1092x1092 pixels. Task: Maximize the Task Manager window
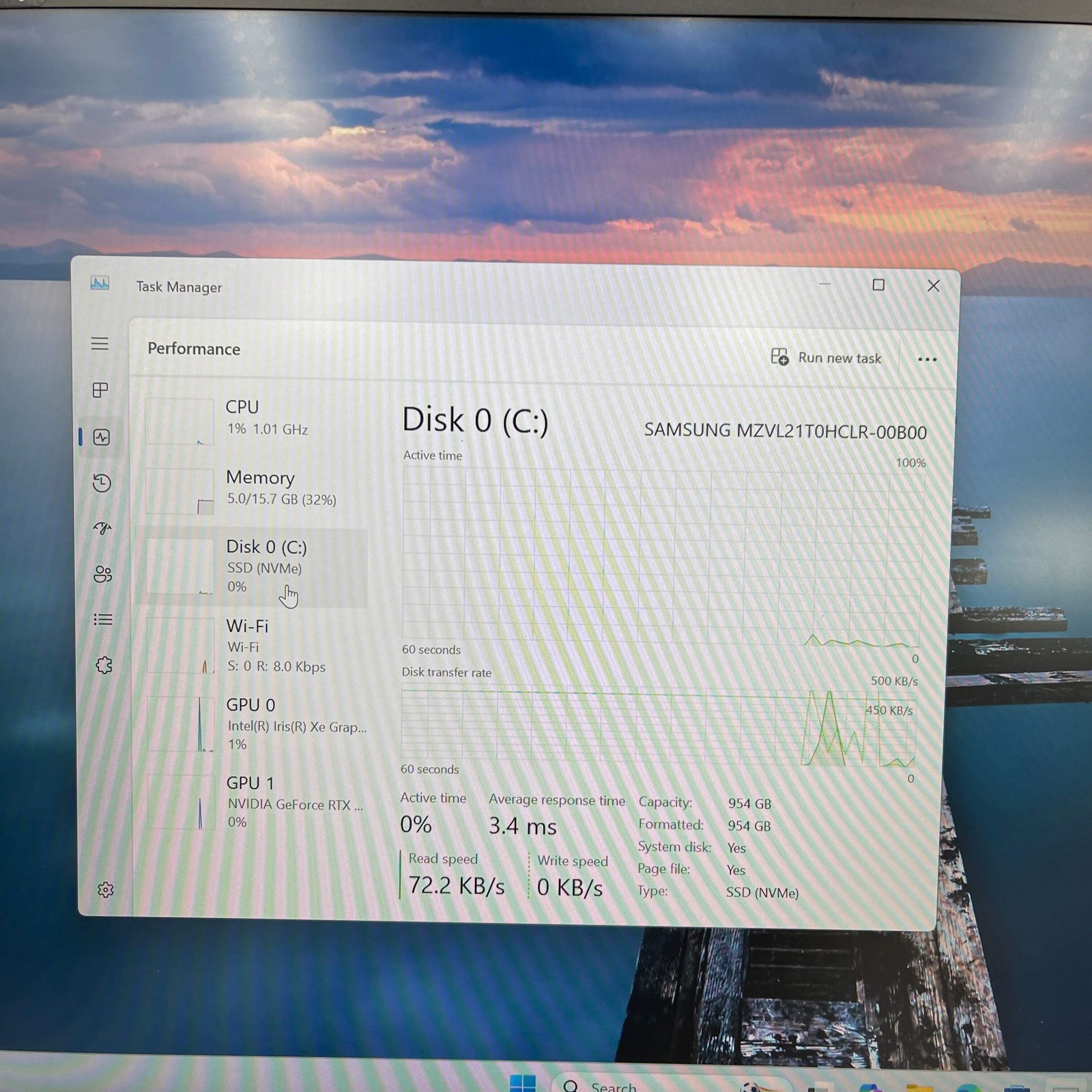pyautogui.click(x=878, y=285)
